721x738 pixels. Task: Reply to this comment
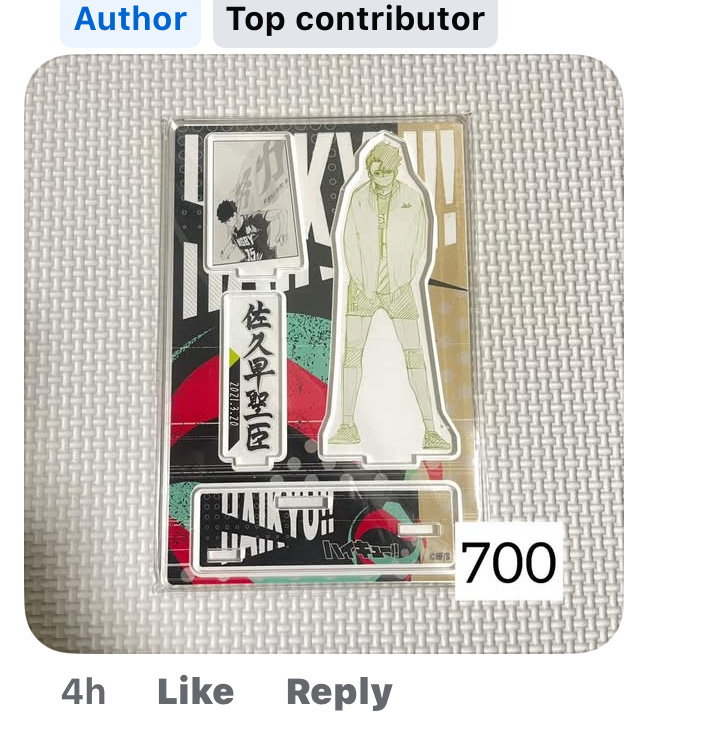click(x=339, y=693)
